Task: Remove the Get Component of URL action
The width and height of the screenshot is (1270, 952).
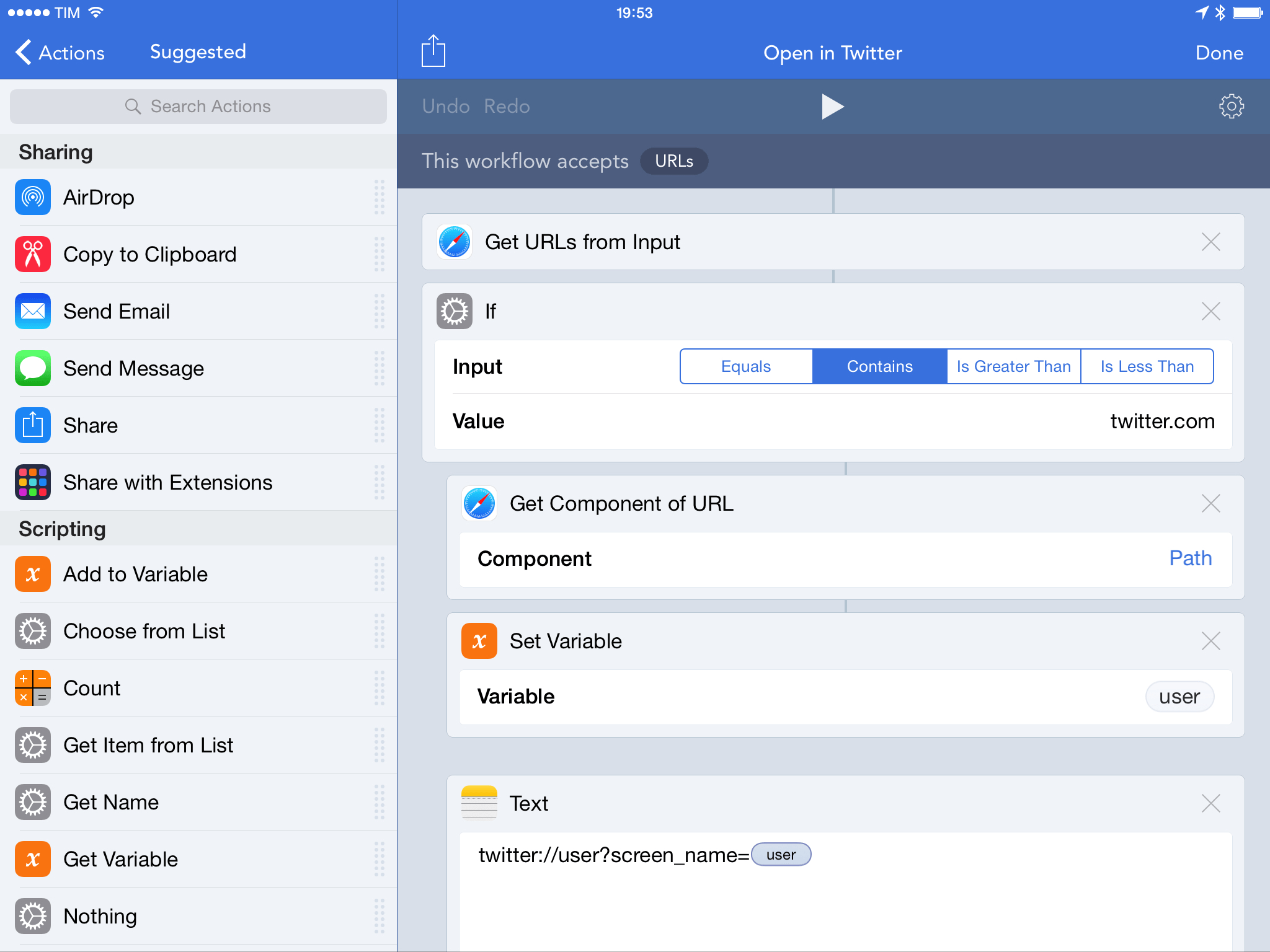Action: [1210, 503]
